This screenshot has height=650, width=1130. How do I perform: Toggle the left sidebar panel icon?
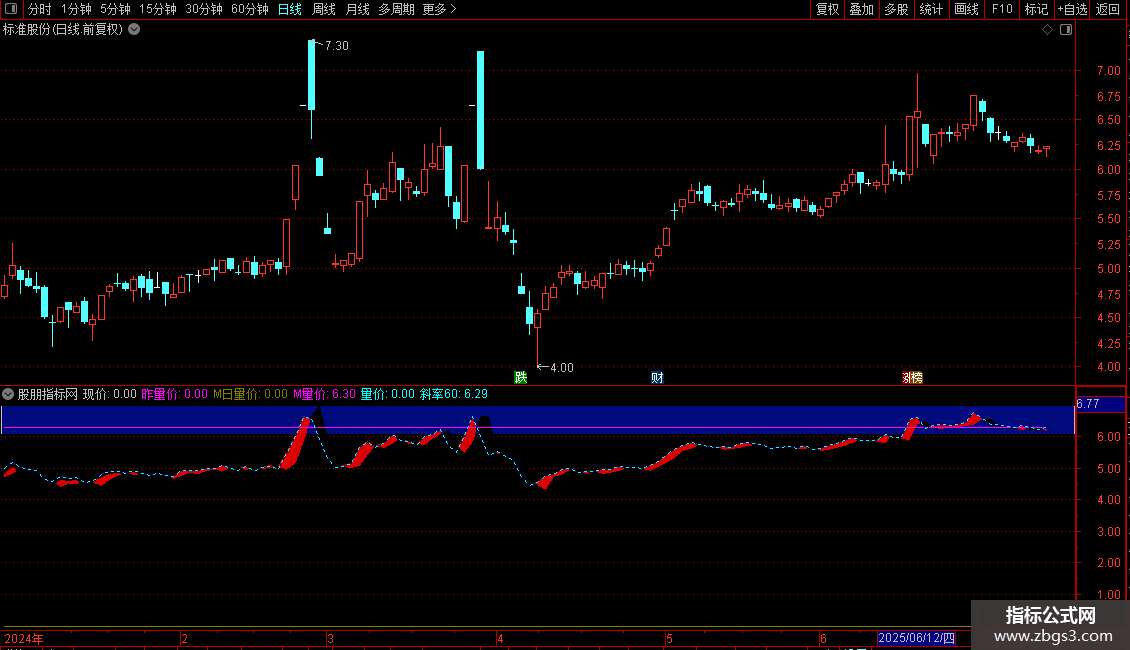point(11,9)
